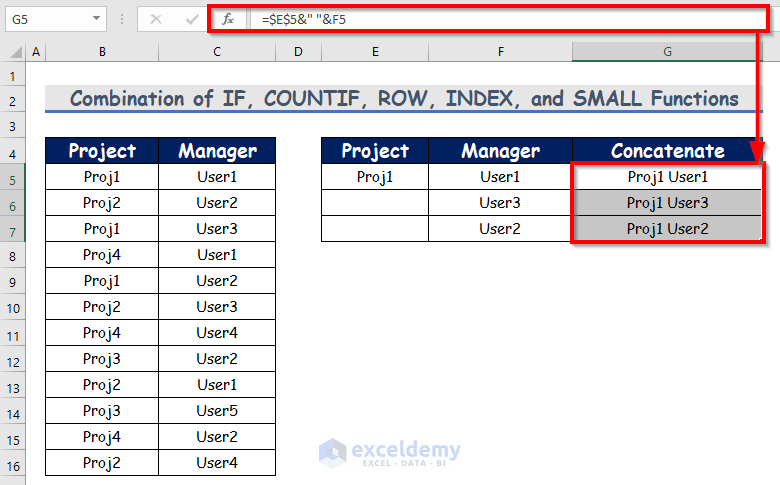Select row 2 header
This screenshot has height=485, width=780.
point(12,101)
